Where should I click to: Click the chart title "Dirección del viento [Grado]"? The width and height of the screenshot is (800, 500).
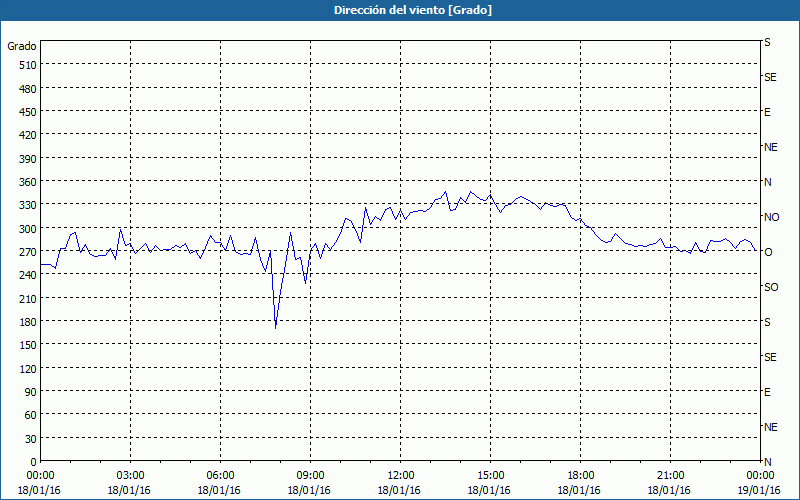(413, 10)
